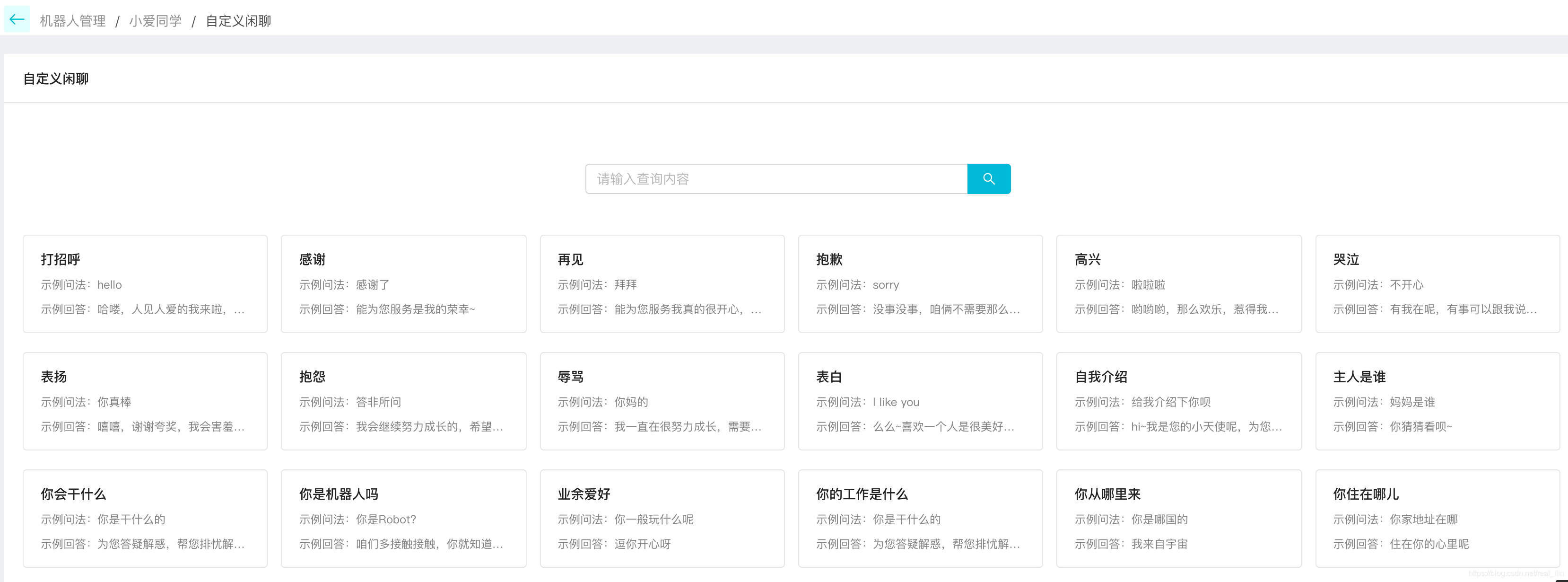The width and height of the screenshot is (1568, 582).
Task: Open the 表扬 card
Action: (145, 401)
